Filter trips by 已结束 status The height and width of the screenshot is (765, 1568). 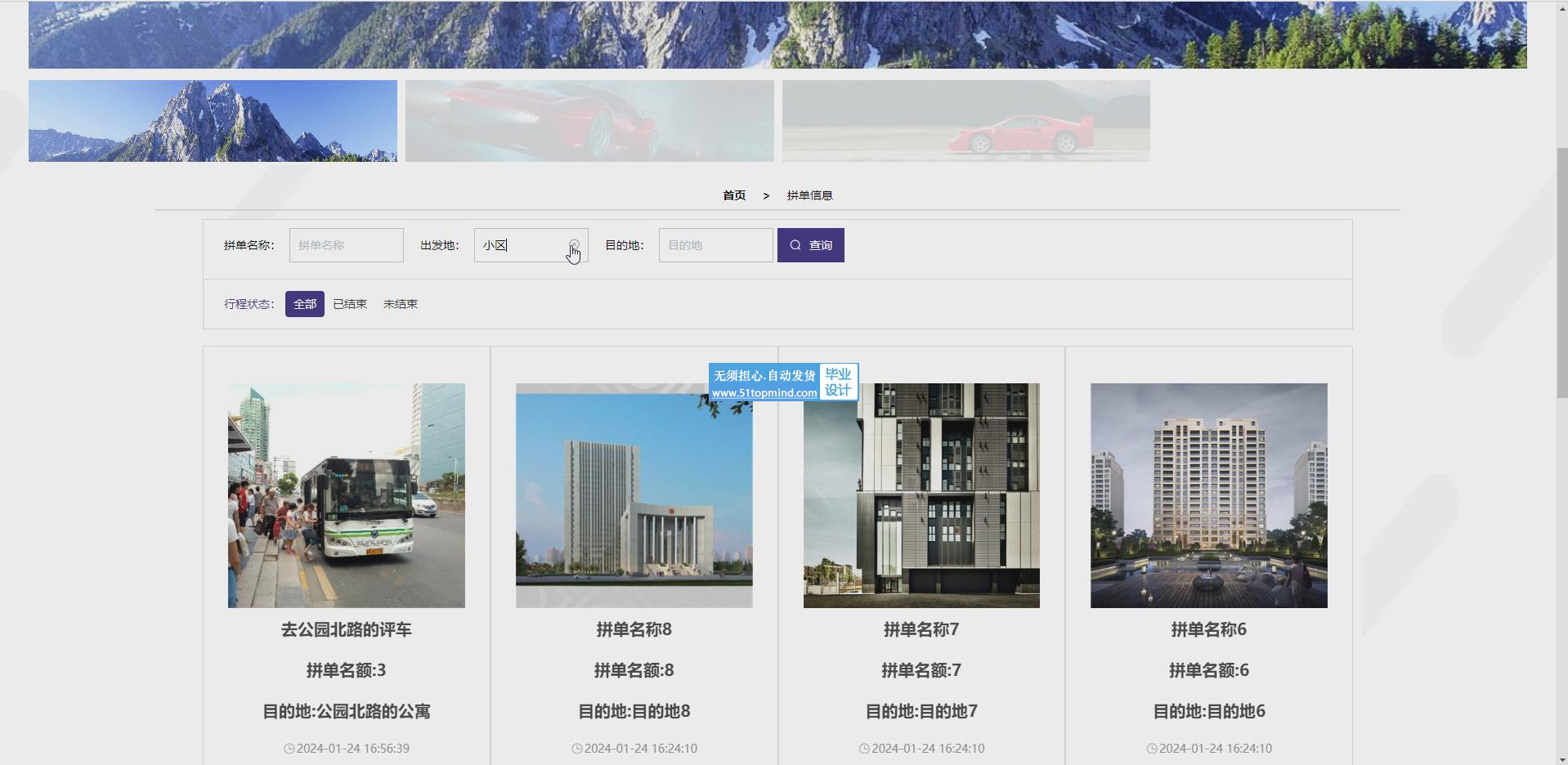click(350, 304)
